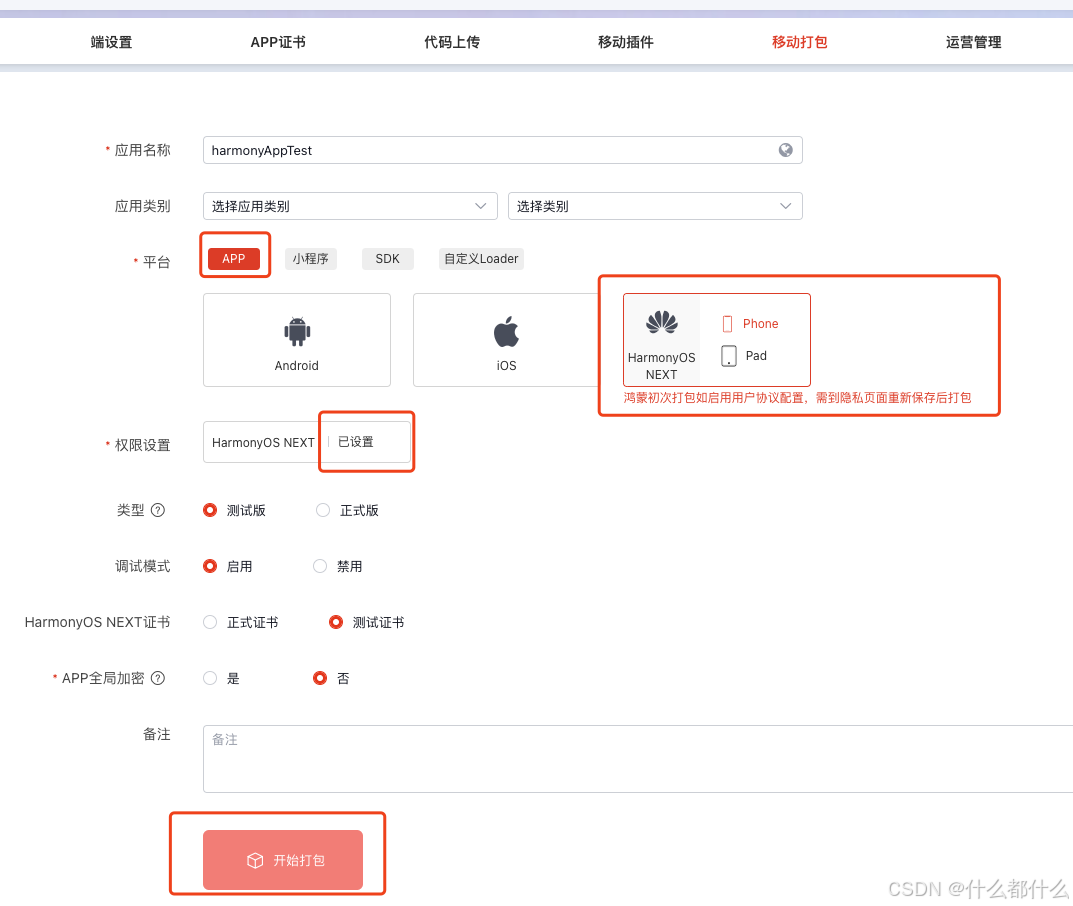Select the SDK platform button
1073x906 pixels.
click(x=387, y=259)
